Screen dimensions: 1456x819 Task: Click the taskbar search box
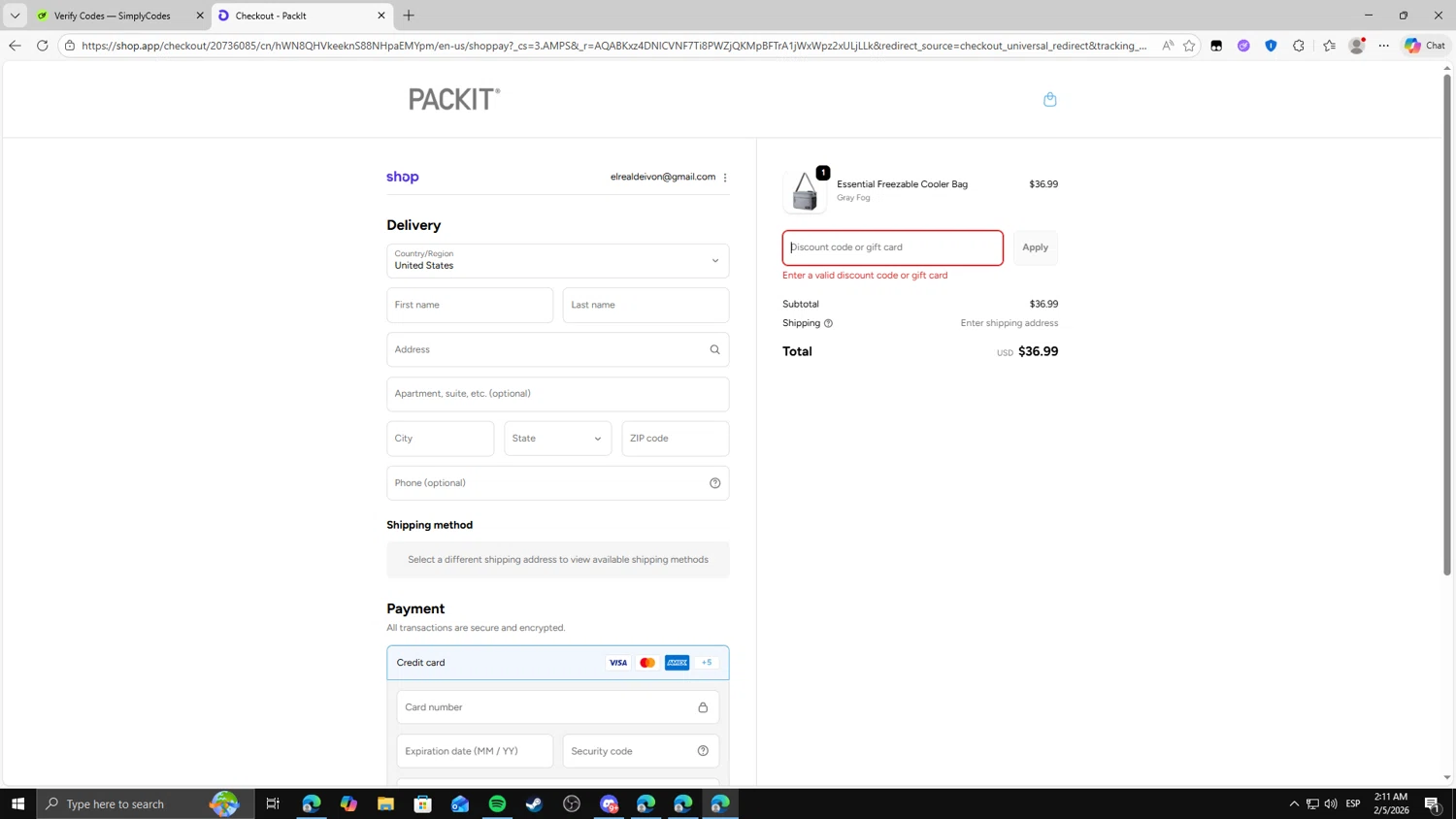tap(146, 803)
